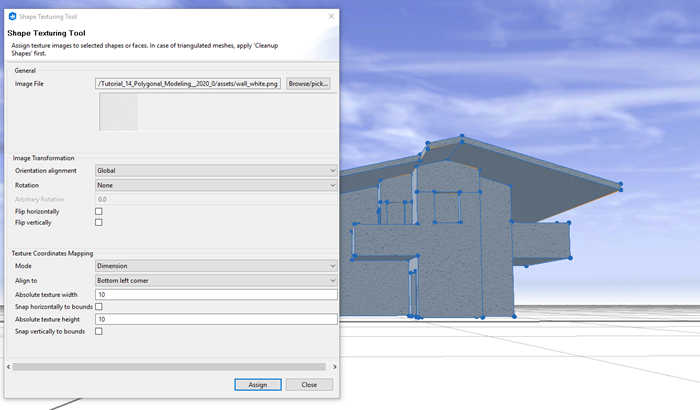The width and height of the screenshot is (700, 410).
Task: Open the Mode dropdown set to Dimension
Action: (x=216, y=266)
